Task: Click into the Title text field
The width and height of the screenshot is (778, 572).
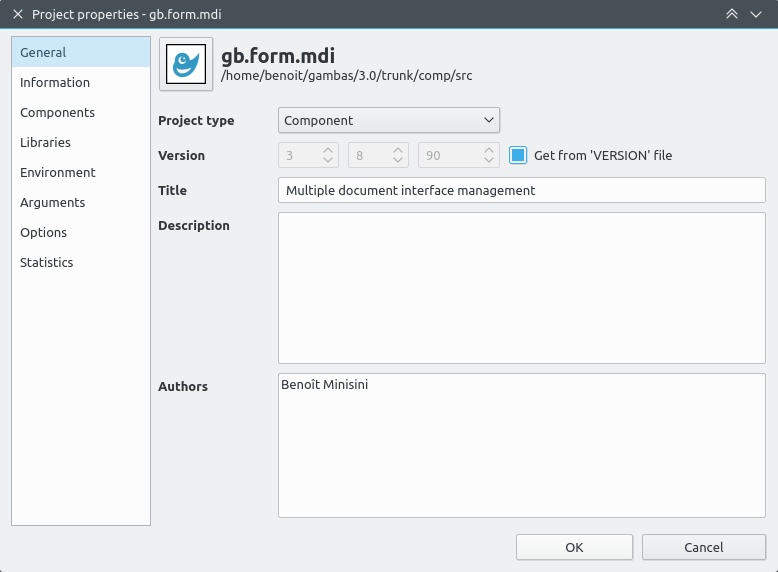Action: pos(522,190)
